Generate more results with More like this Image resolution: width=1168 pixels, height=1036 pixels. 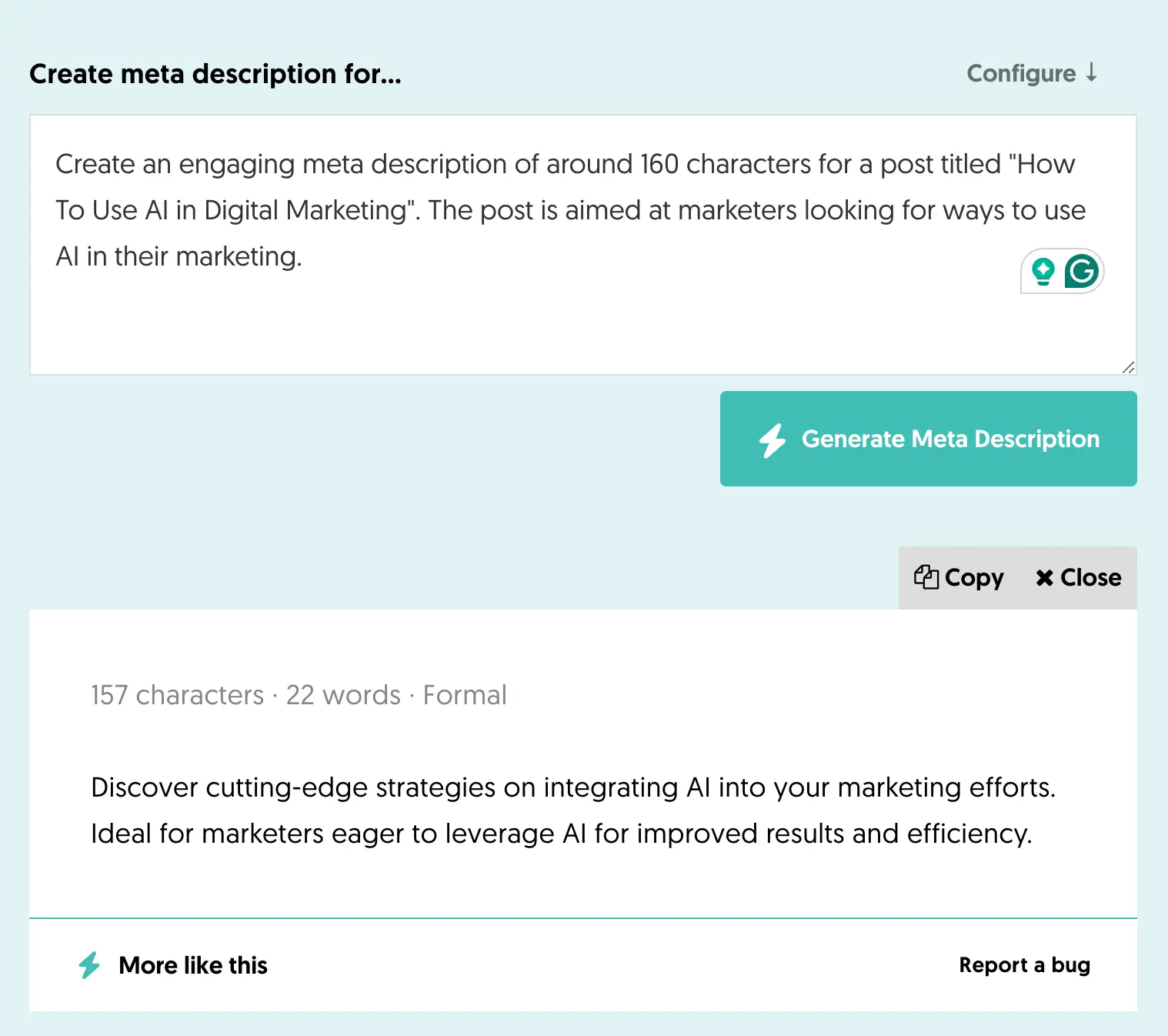tap(193, 965)
